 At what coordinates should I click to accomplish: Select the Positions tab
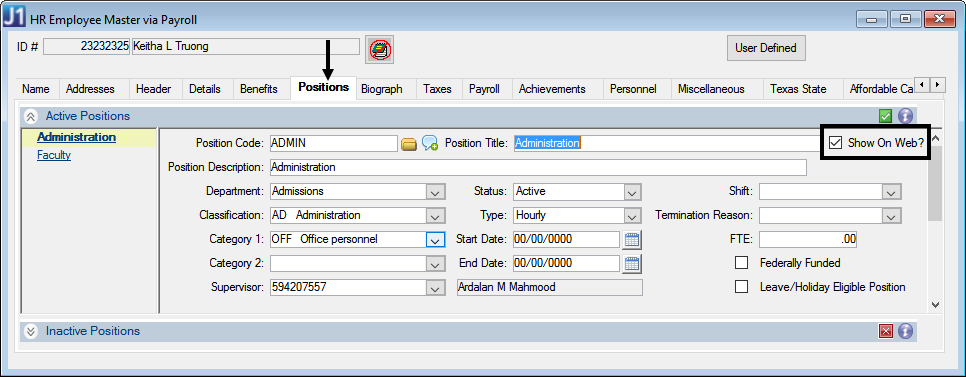(323, 87)
